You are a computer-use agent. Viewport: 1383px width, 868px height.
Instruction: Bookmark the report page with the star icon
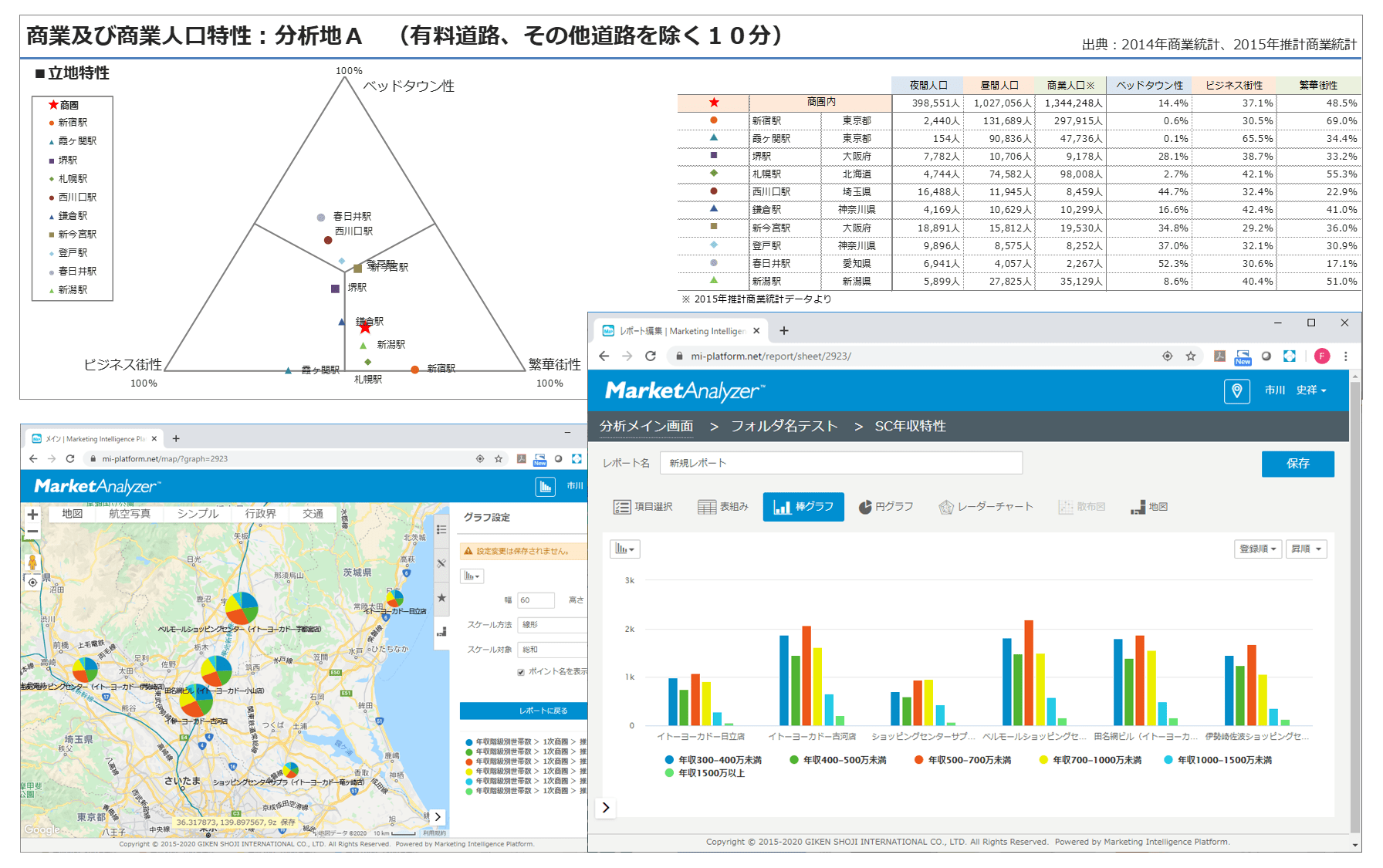click(x=1191, y=356)
